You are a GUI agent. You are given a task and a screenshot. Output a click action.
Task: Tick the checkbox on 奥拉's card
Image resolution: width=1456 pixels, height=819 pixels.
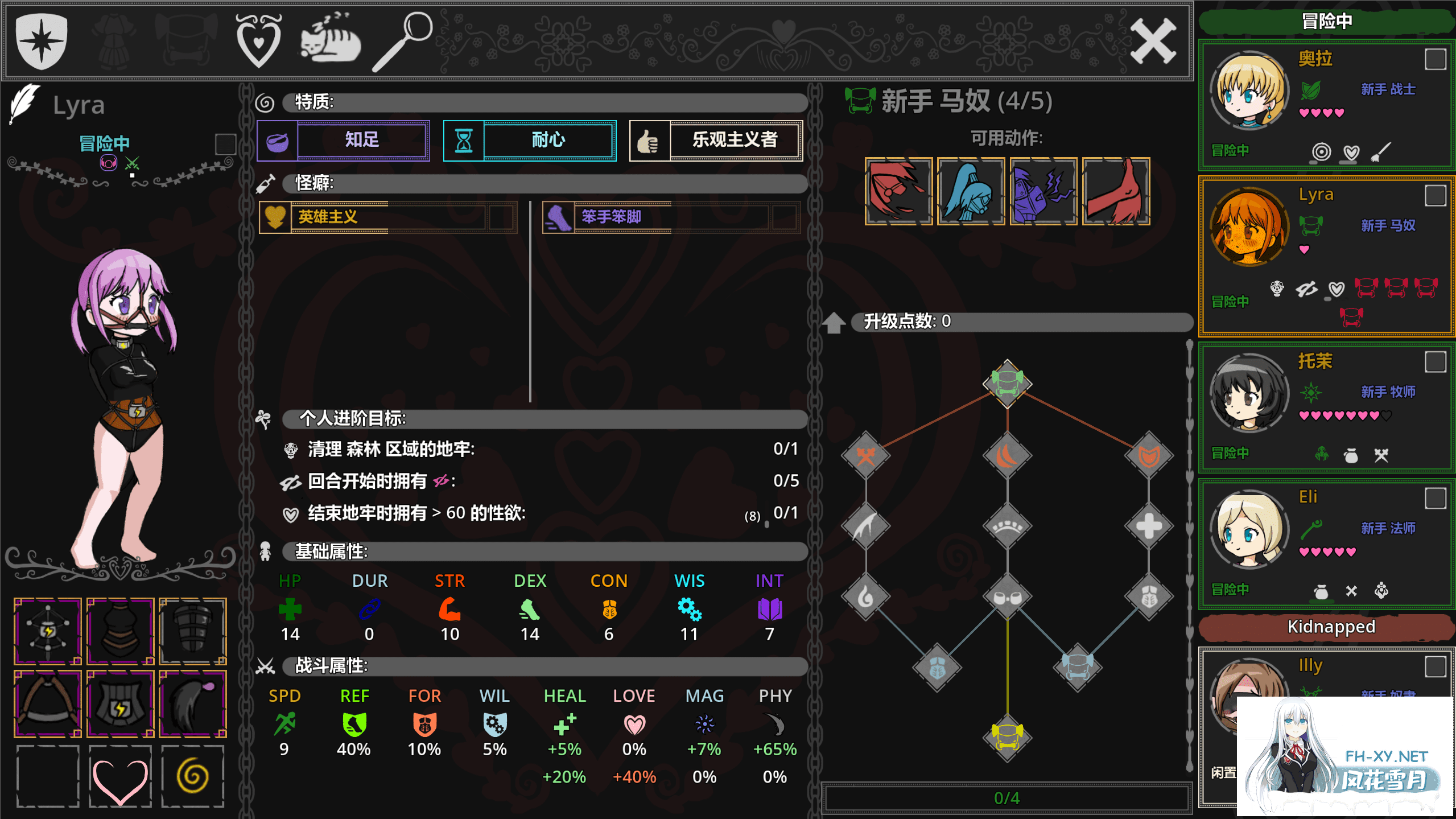pos(1435,59)
